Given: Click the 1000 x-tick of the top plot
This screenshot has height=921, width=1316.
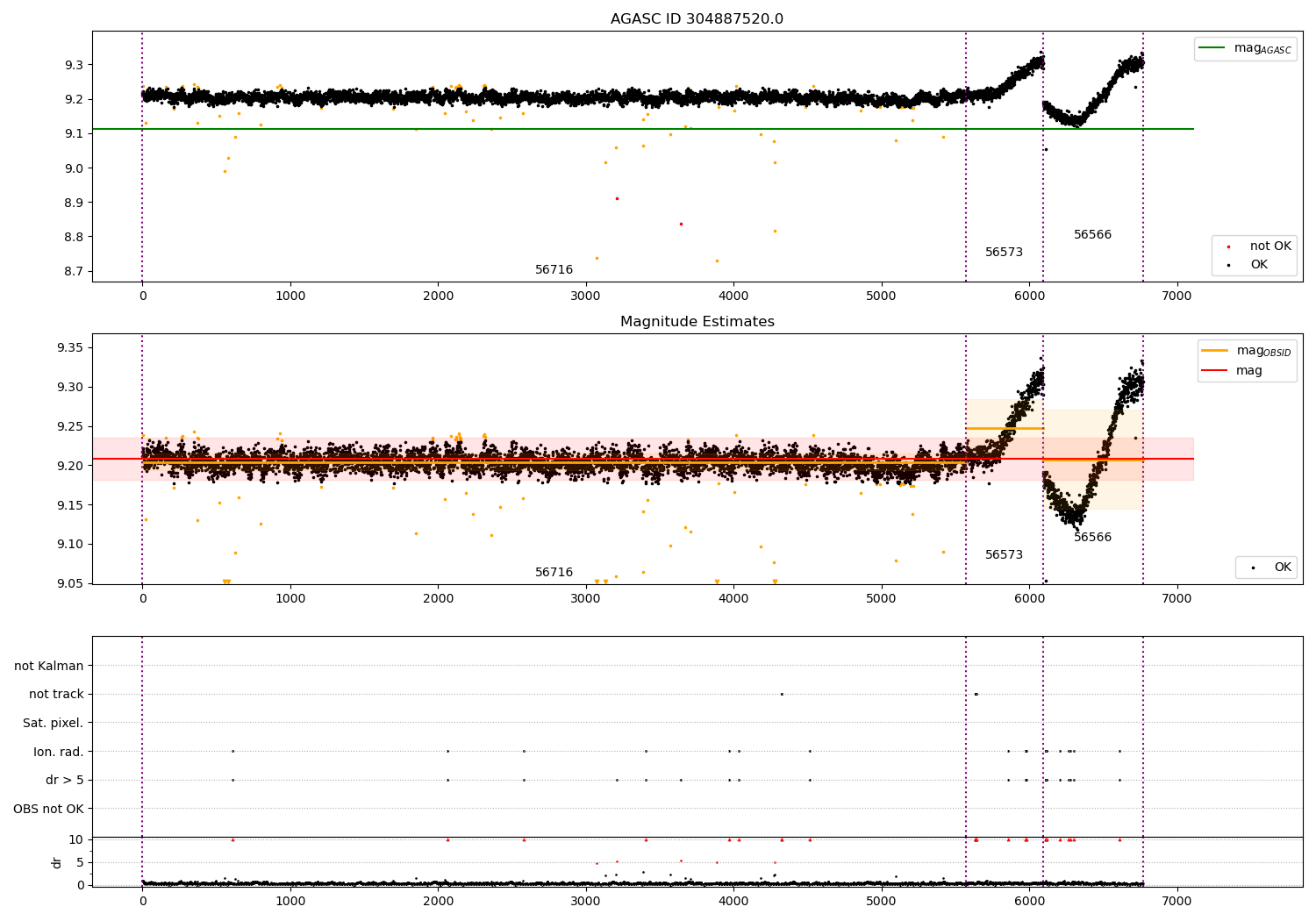Looking at the screenshot, I should coord(290,296).
